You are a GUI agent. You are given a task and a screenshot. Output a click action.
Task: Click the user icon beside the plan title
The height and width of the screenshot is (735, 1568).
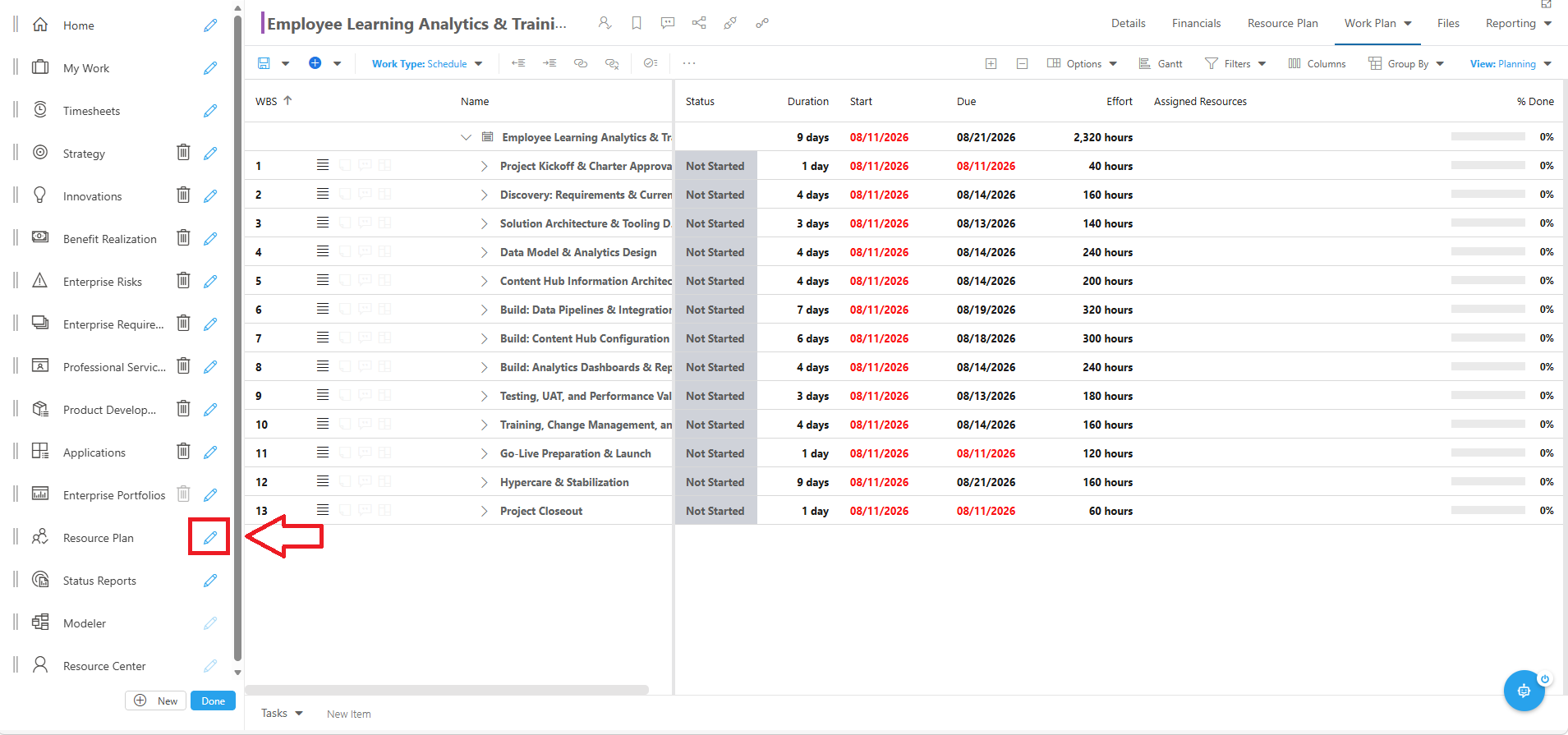click(605, 23)
